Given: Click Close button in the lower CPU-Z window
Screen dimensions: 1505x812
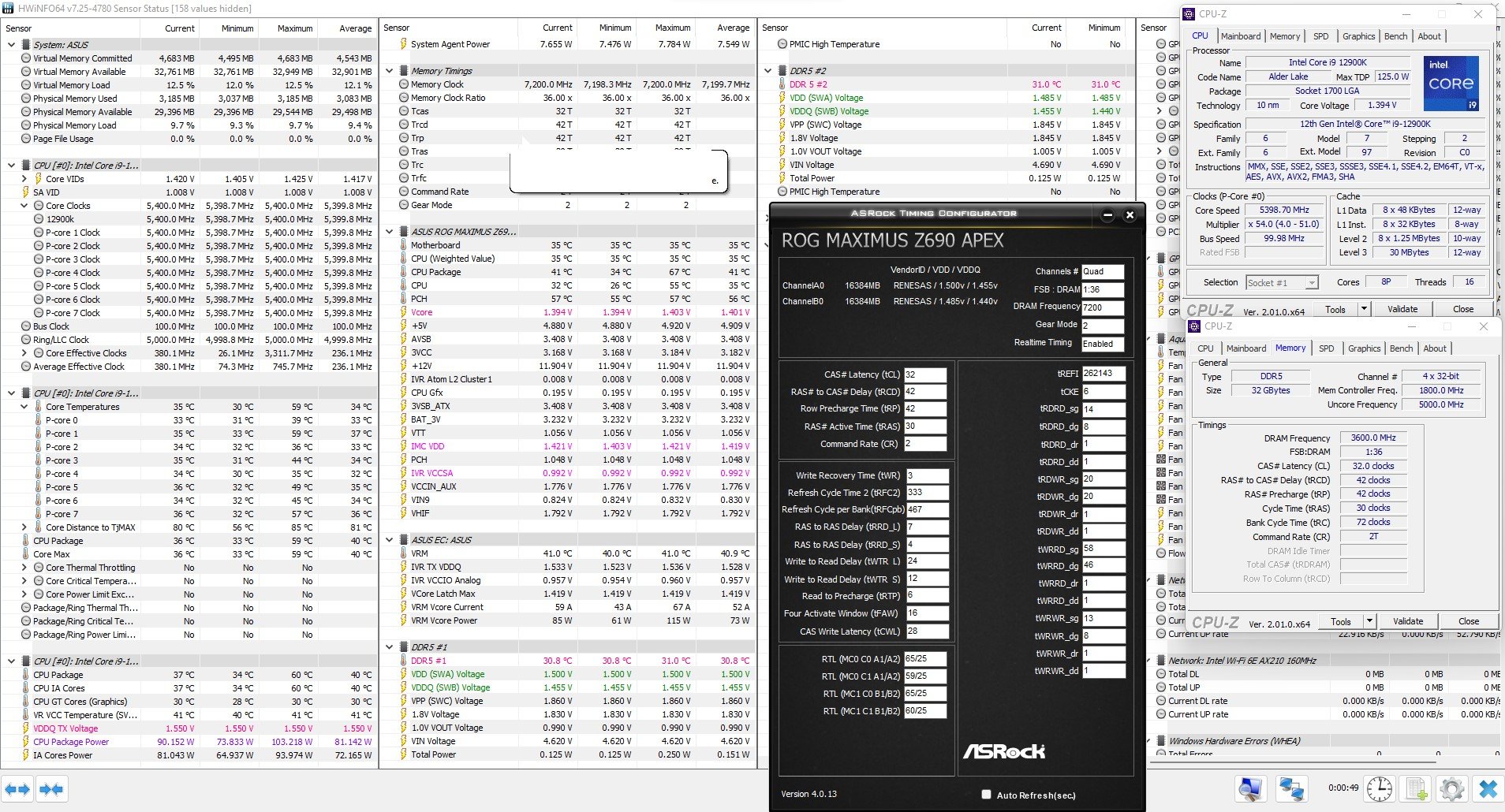Looking at the screenshot, I should 1468,621.
